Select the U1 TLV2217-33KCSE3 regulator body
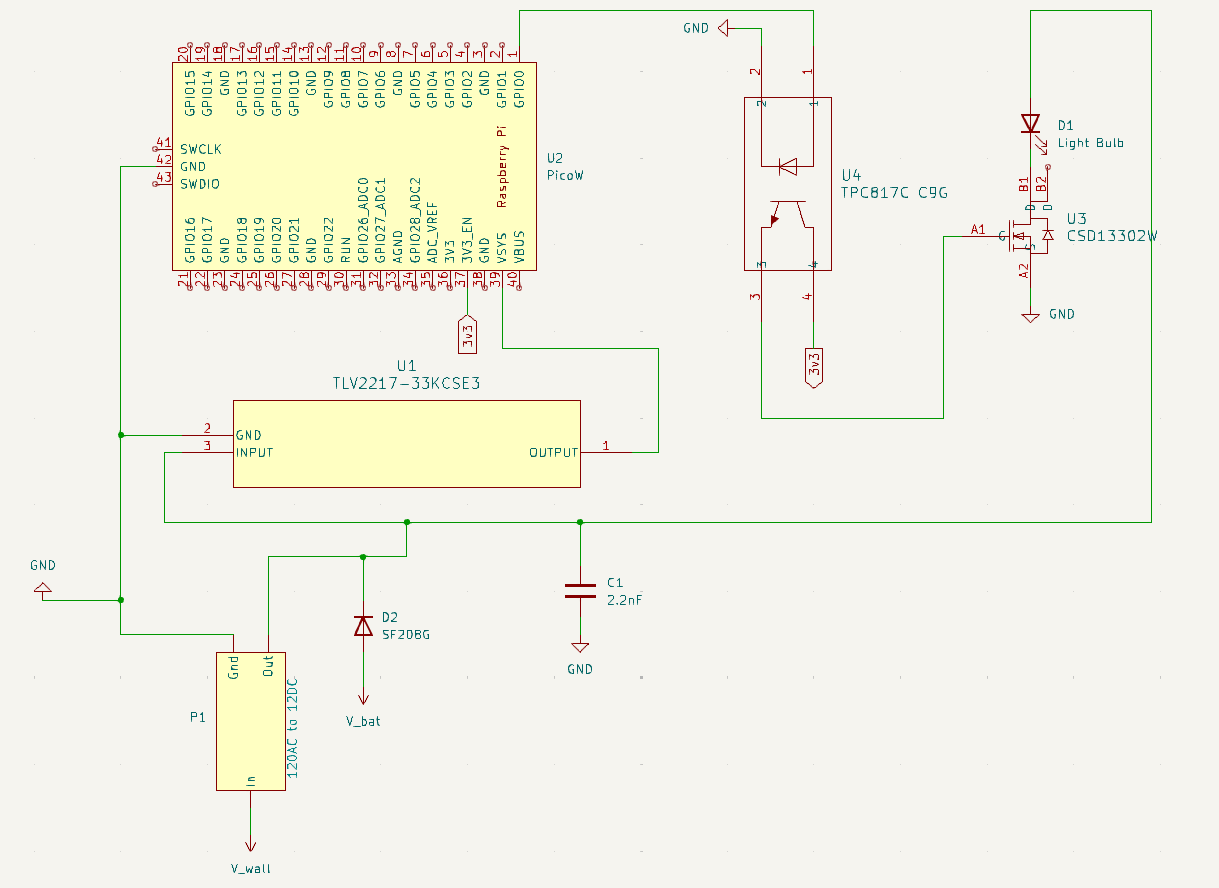The height and width of the screenshot is (888, 1219). pyautogui.click(x=406, y=444)
